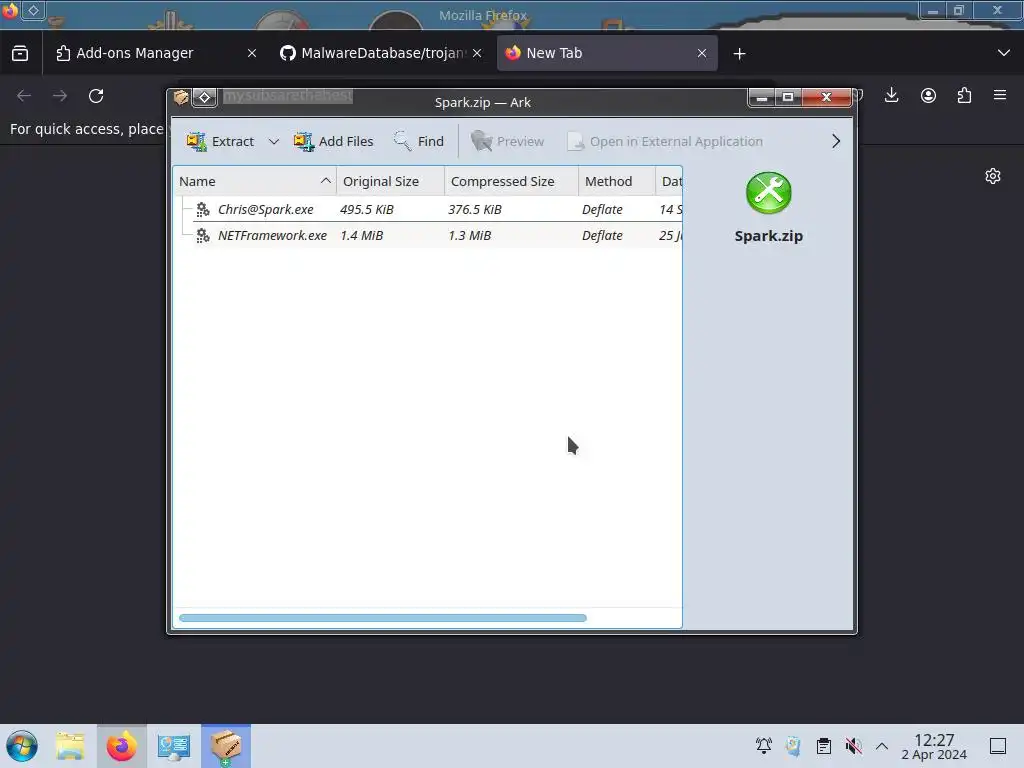Maximize the Ark window

(788, 97)
